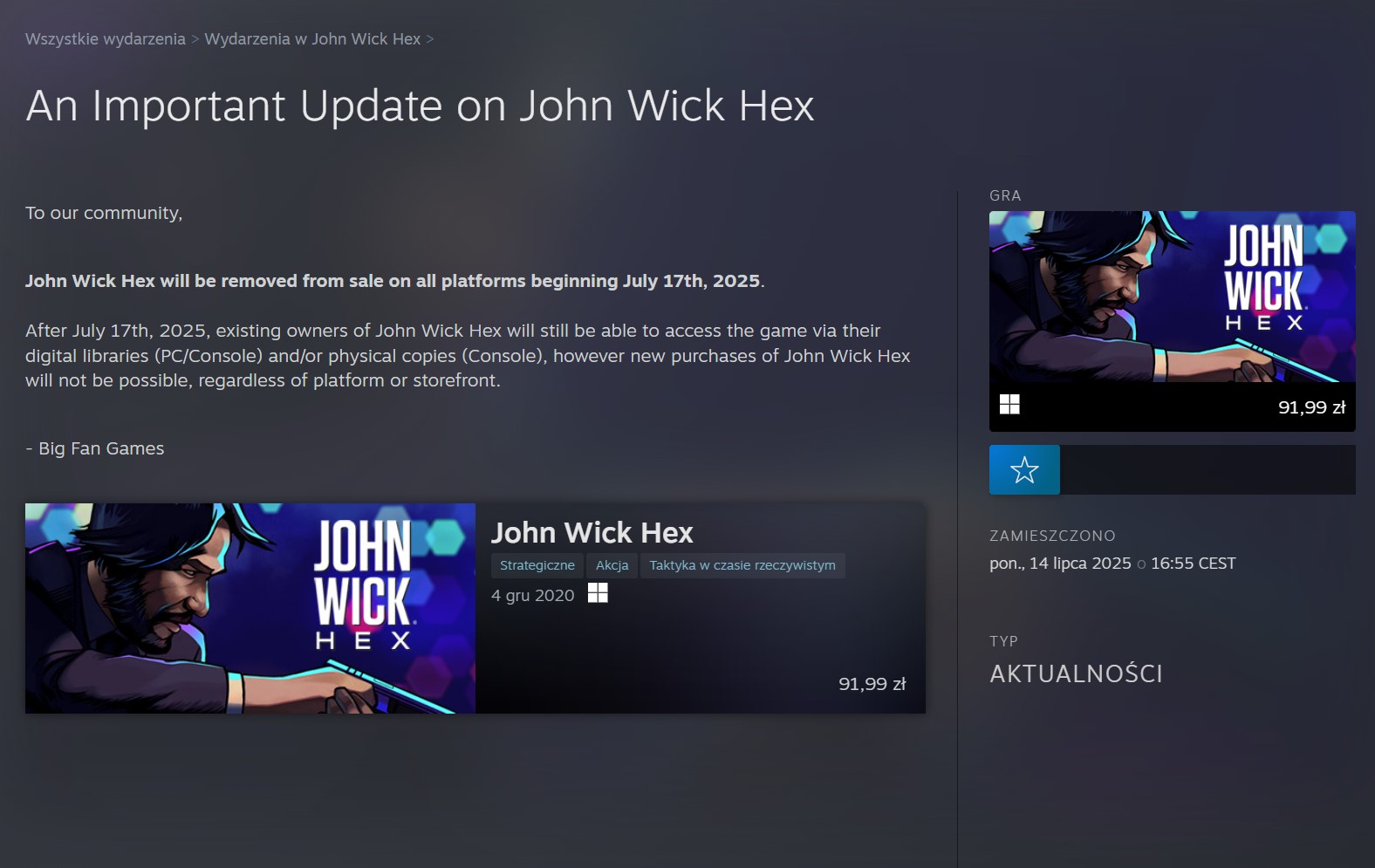1375x868 pixels.
Task: Click bold removal notice about July 17th
Action: click(394, 281)
